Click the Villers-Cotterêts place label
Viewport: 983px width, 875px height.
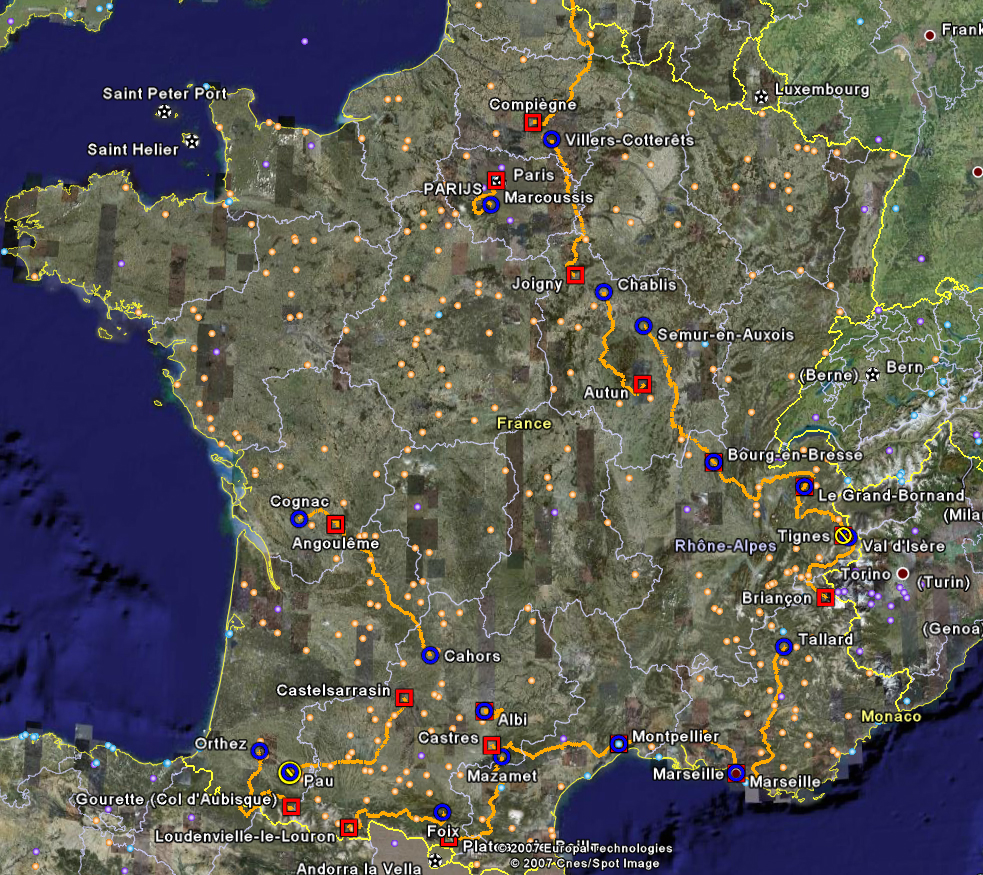pos(629,140)
